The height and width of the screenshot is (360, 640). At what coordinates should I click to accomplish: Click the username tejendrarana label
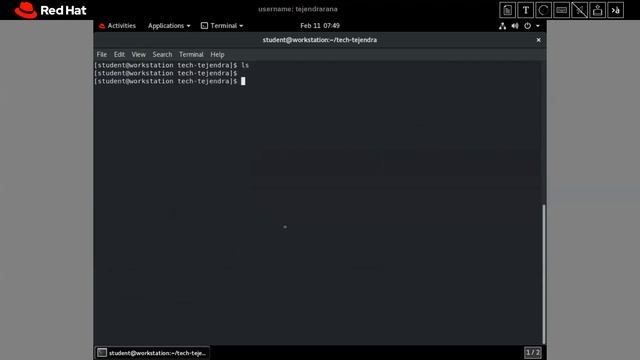[298, 9]
